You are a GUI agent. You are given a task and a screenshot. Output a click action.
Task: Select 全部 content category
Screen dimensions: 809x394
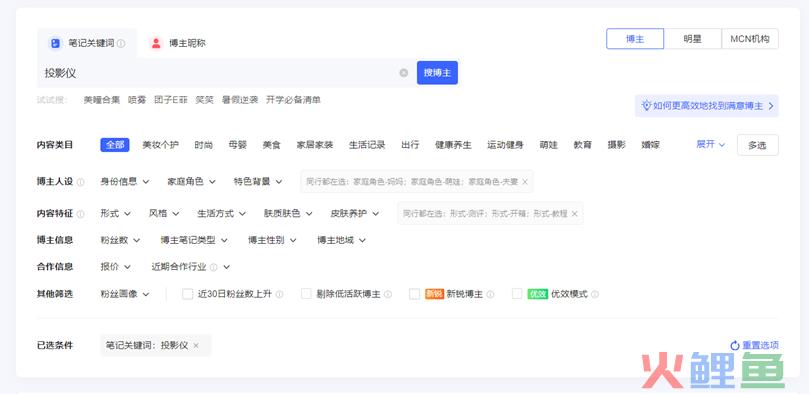tap(115, 145)
